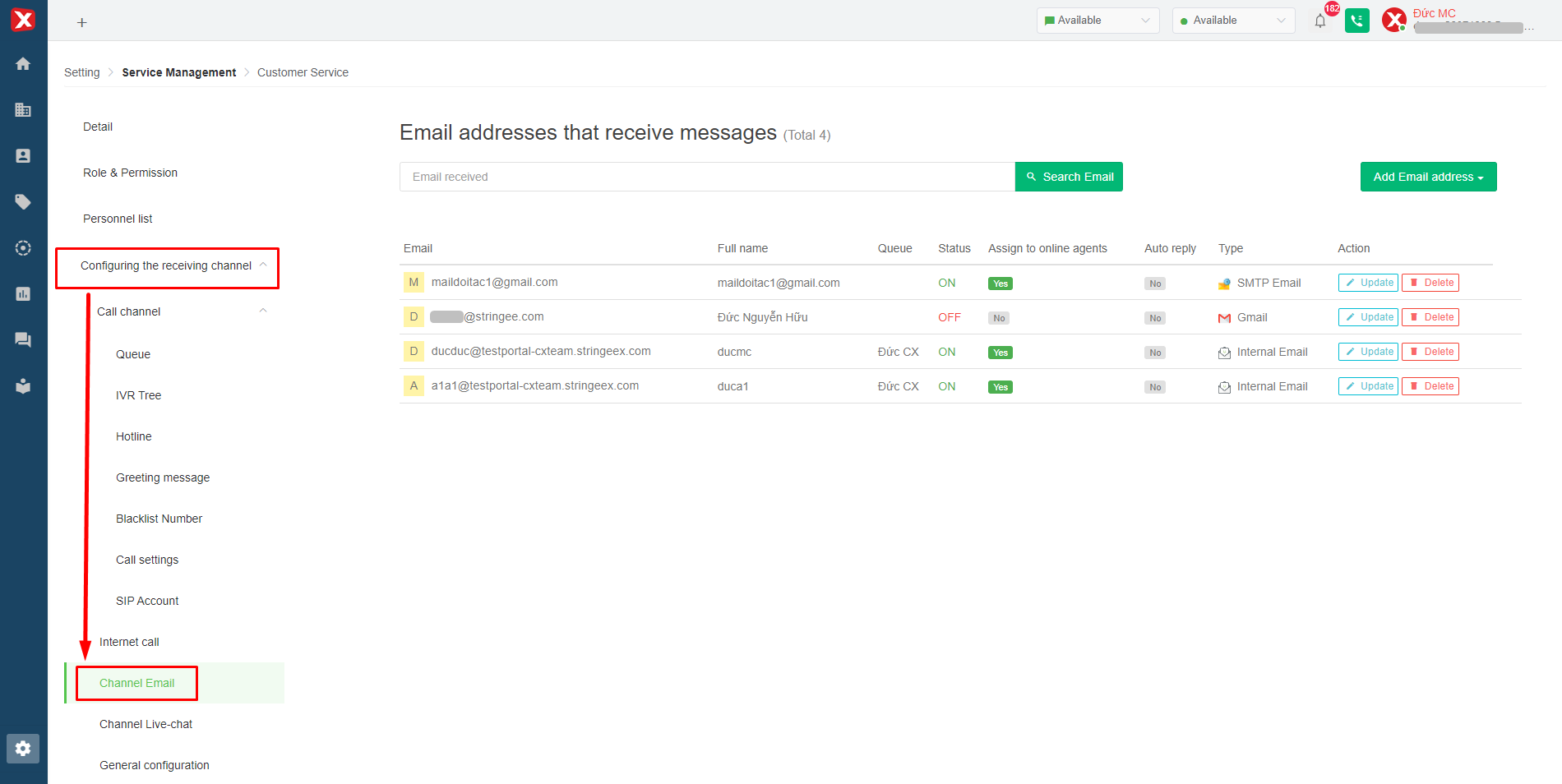Open the home icon in left sidebar
This screenshot has width=1562, height=784.
coord(23,64)
